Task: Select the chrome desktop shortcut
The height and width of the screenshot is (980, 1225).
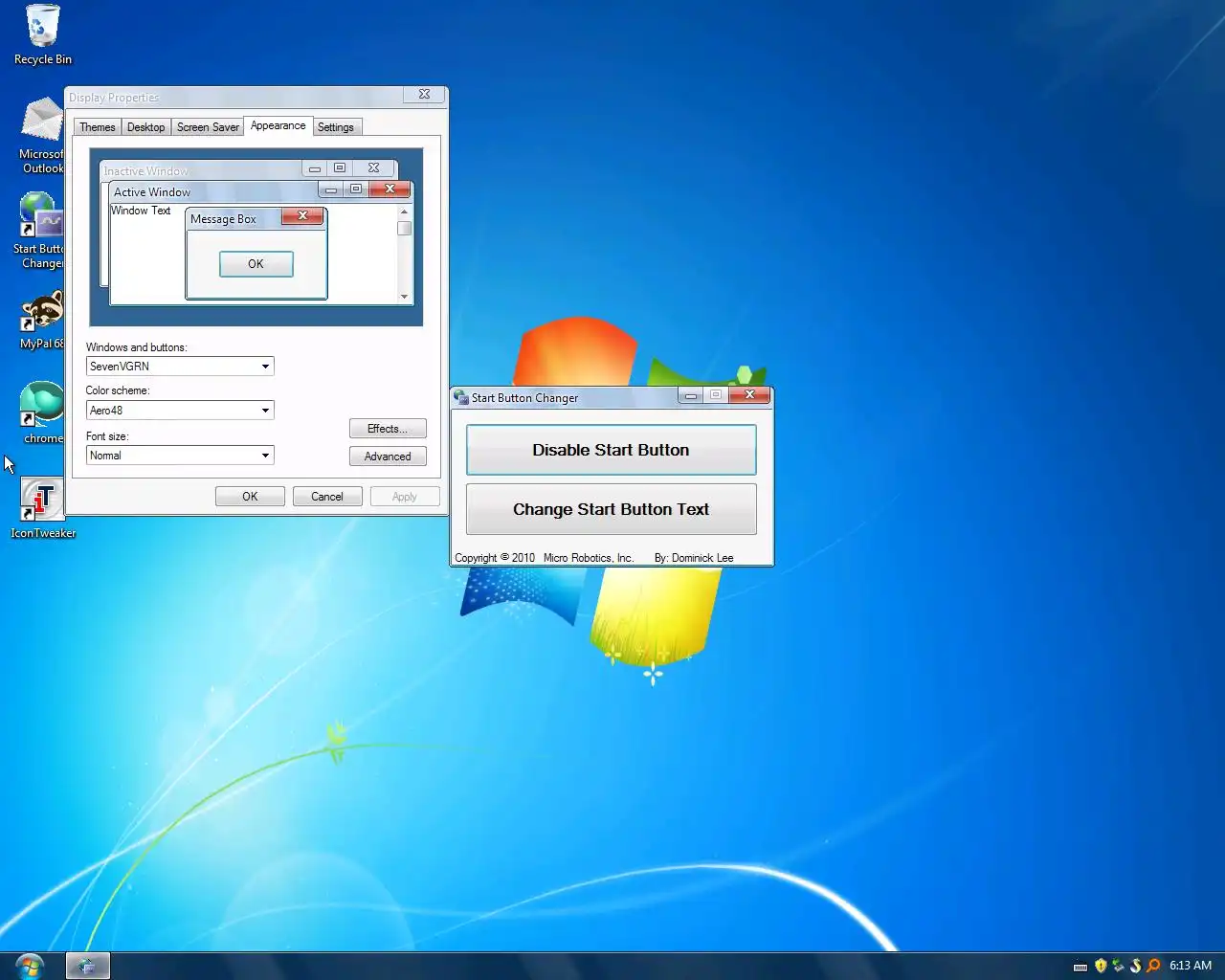Action: (43, 412)
